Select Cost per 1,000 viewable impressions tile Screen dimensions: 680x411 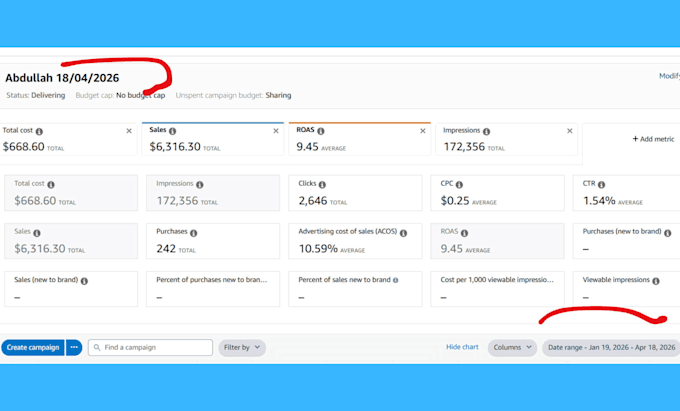click(497, 289)
